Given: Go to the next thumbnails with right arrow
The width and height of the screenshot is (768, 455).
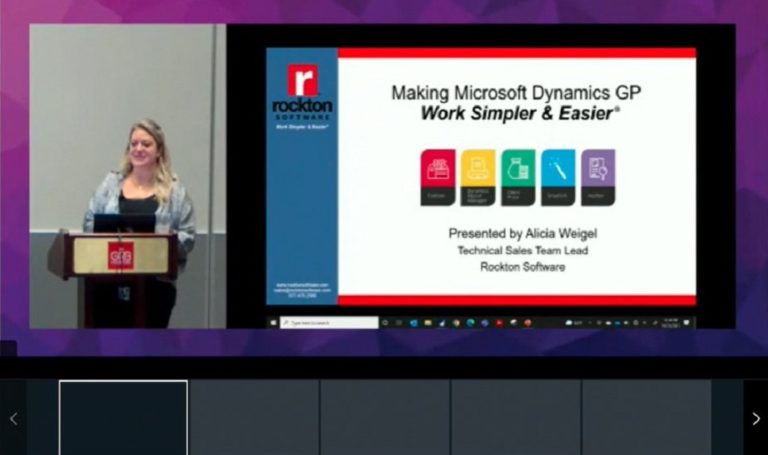Looking at the screenshot, I should coord(755,418).
